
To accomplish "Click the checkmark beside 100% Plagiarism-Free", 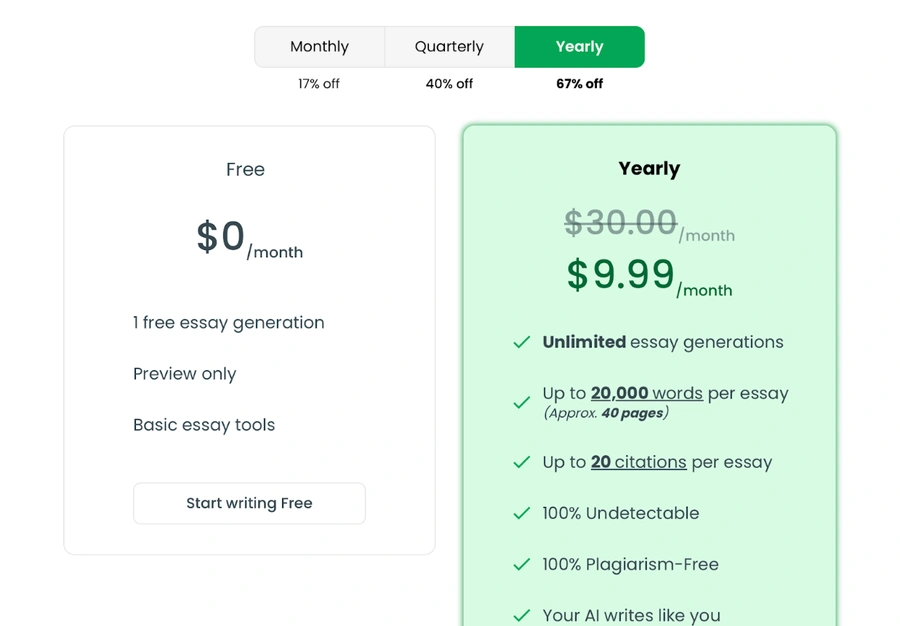I will pyautogui.click(x=521, y=564).
